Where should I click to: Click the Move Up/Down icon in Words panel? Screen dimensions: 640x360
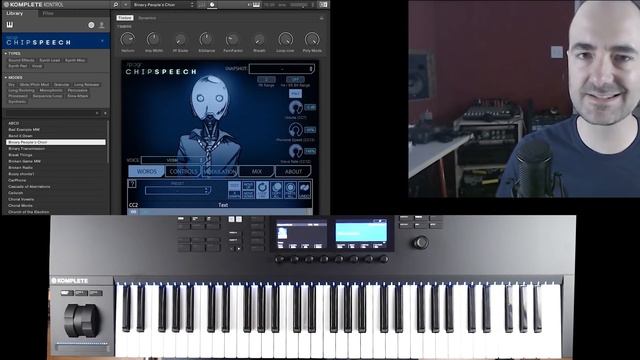click(x=248, y=190)
